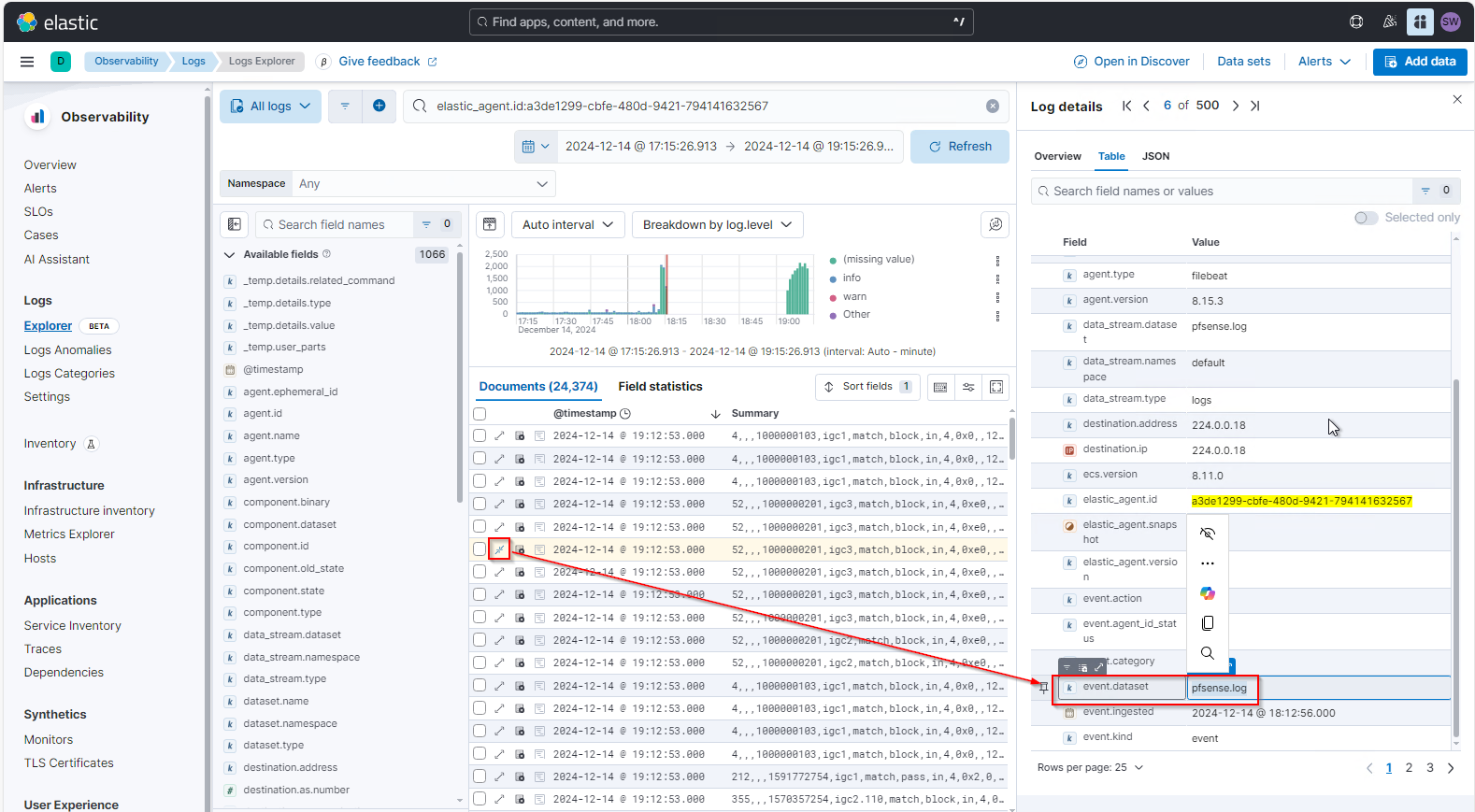Screen dimensions: 1475x812
Task: Click the Find apps, content search box
Action: [x=721, y=21]
